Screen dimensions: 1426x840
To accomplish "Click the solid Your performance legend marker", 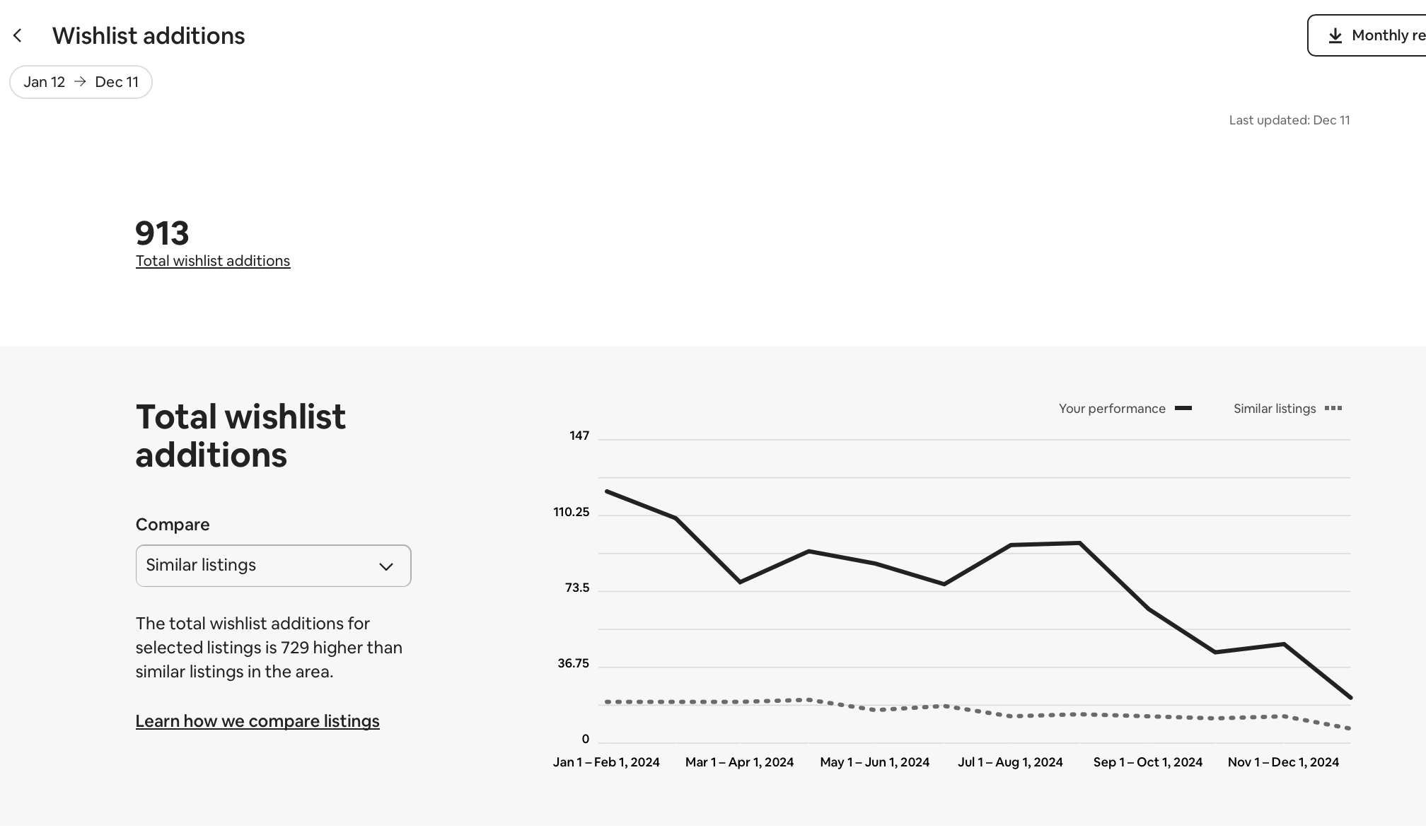I will tap(1183, 408).
